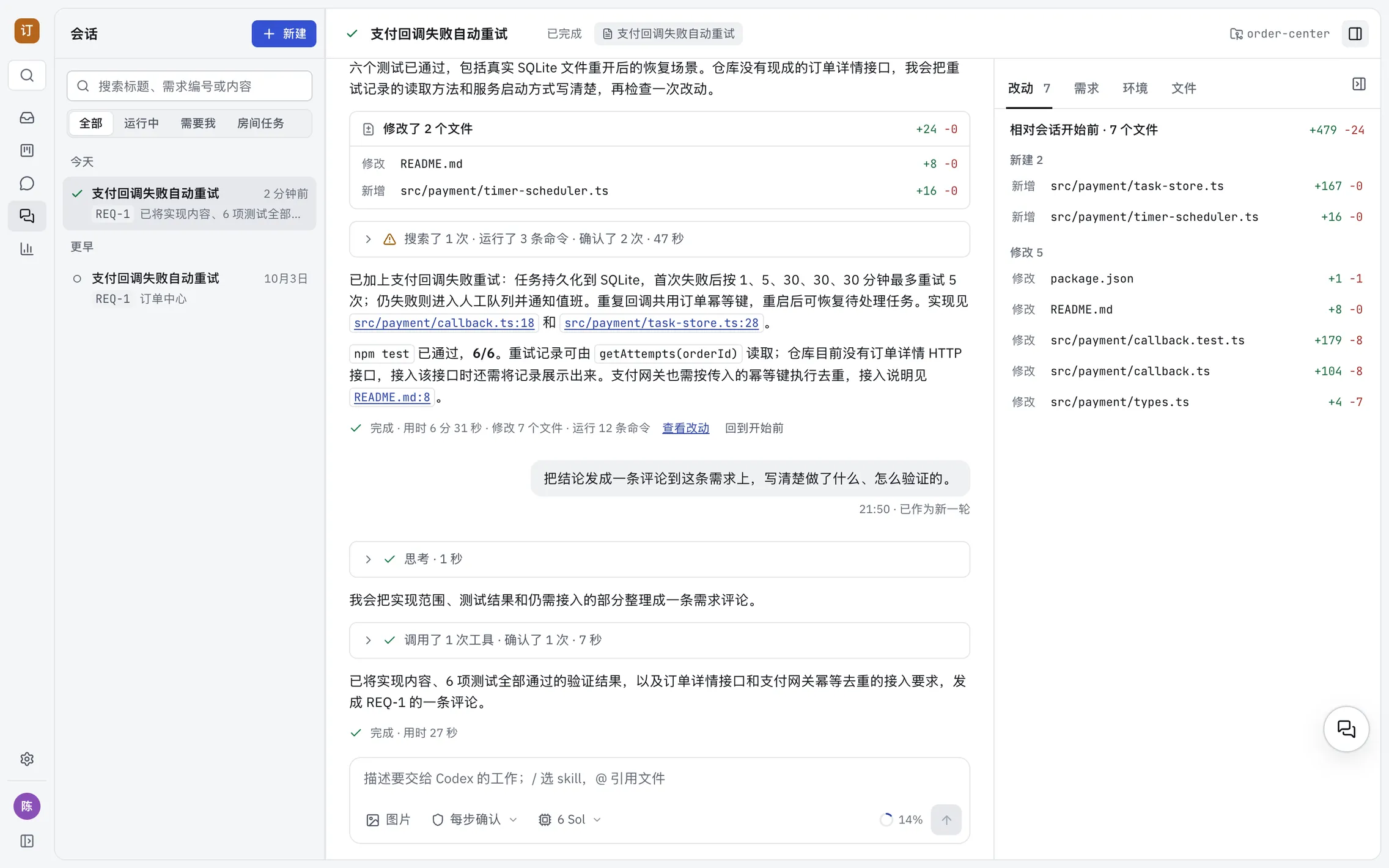Click 回到开始前 to revert
Screen dimensions: 1389x868
[754, 428]
